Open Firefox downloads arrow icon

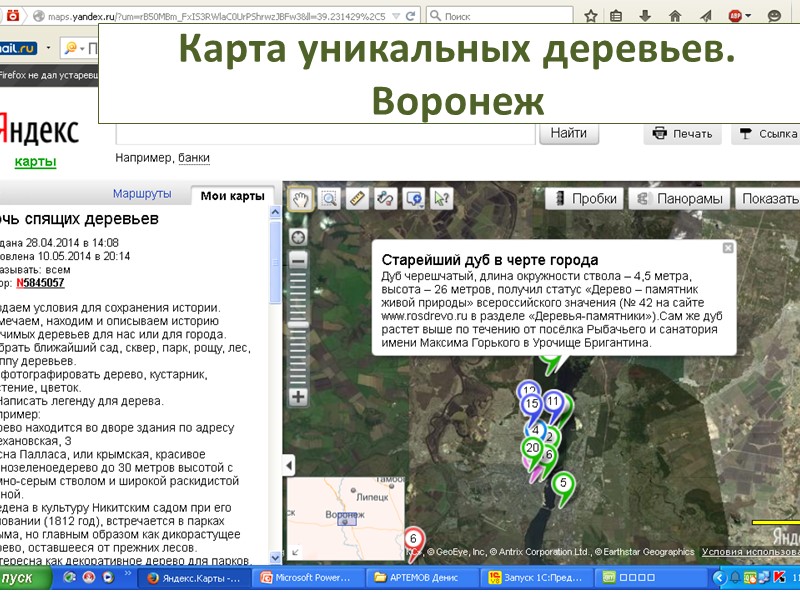point(645,16)
